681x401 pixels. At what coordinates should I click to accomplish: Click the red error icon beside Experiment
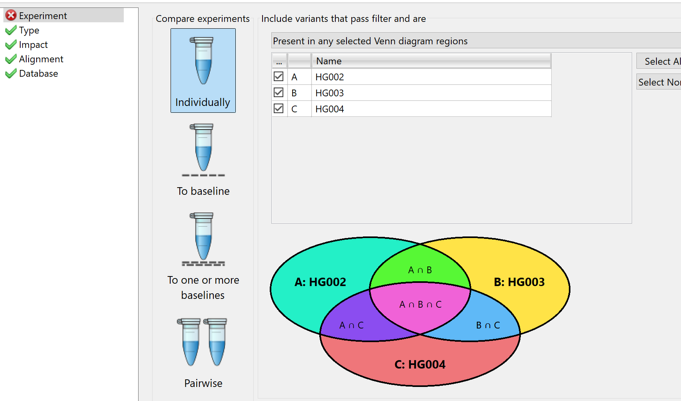(11, 16)
